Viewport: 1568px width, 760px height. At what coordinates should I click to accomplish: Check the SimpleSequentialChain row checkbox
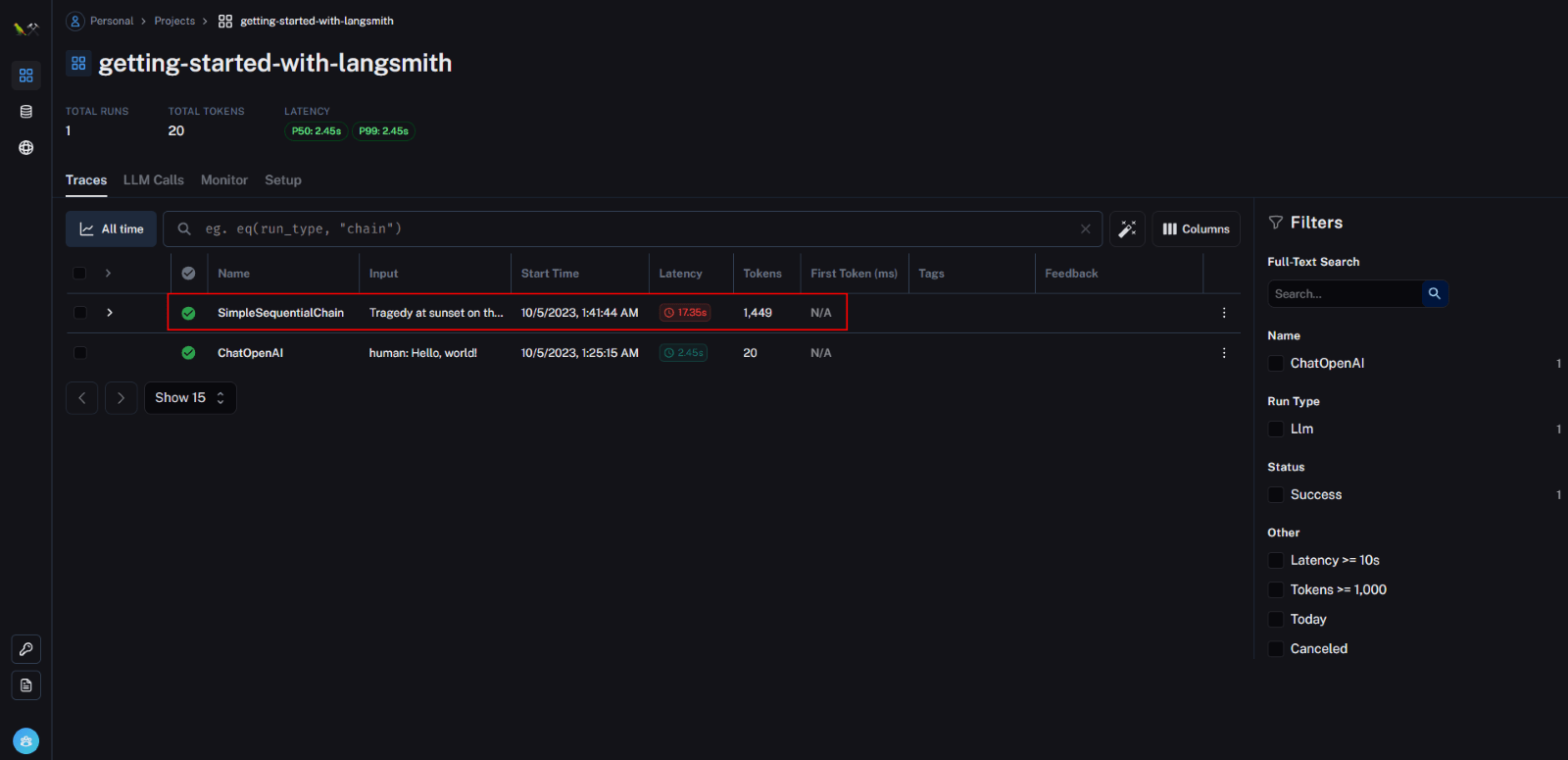[80, 313]
